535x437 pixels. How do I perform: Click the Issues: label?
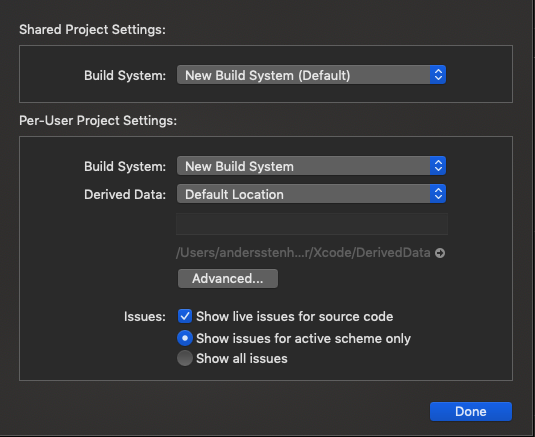(145, 317)
